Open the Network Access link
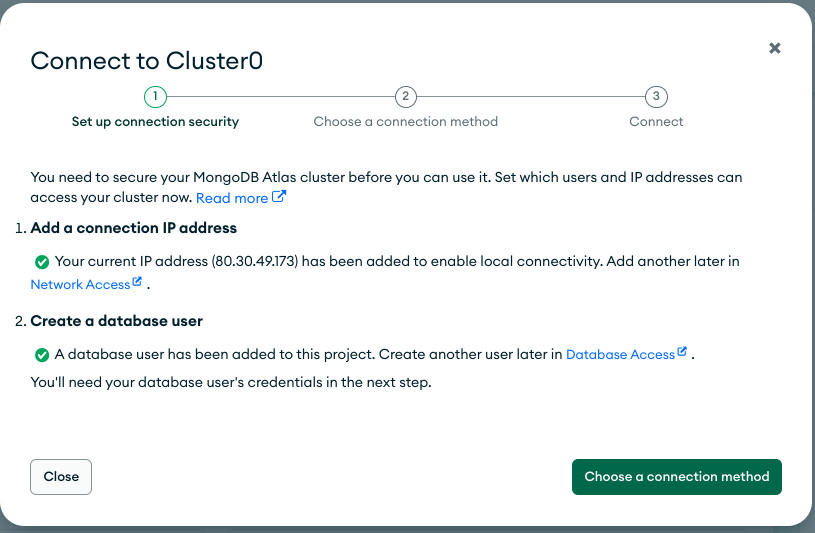 pyautogui.click(x=86, y=284)
